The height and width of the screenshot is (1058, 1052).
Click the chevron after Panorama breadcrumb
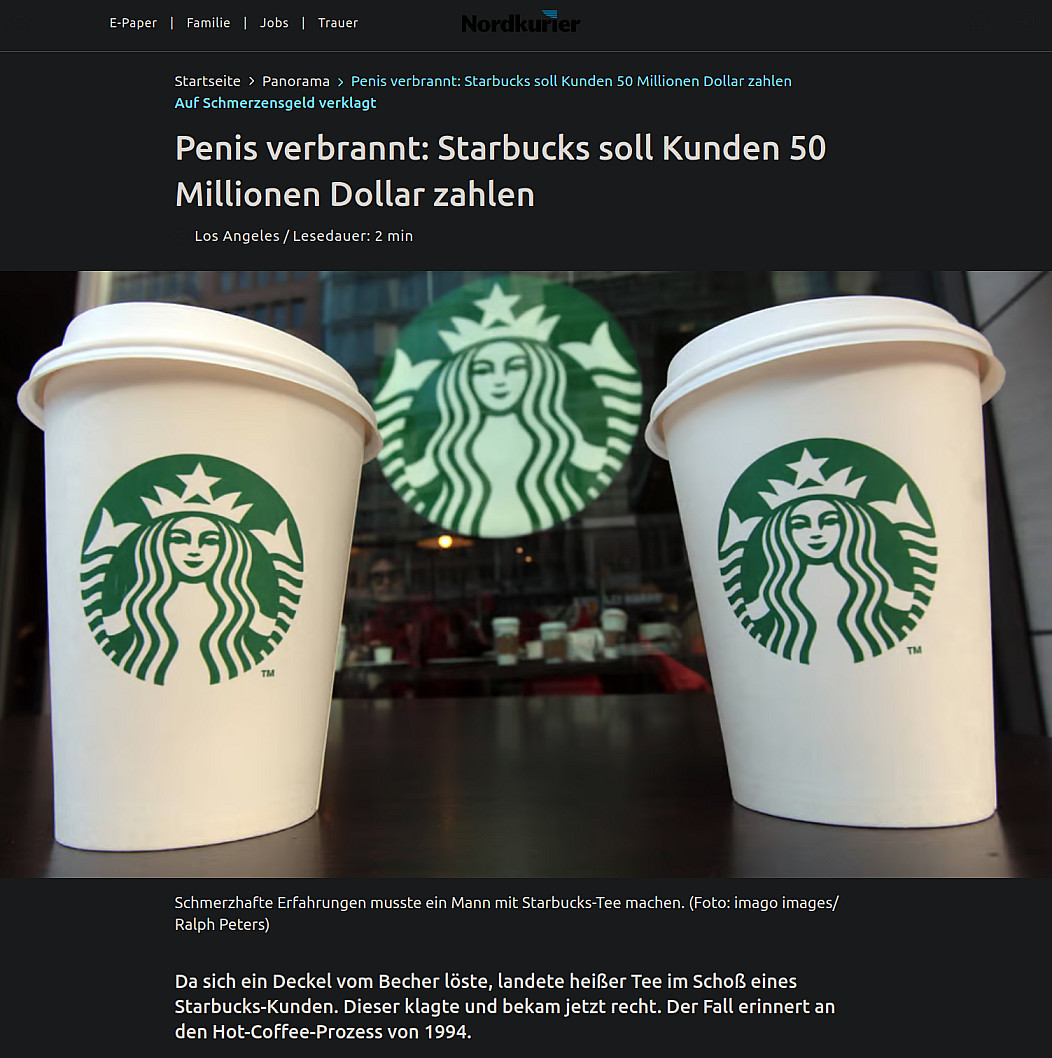340,82
